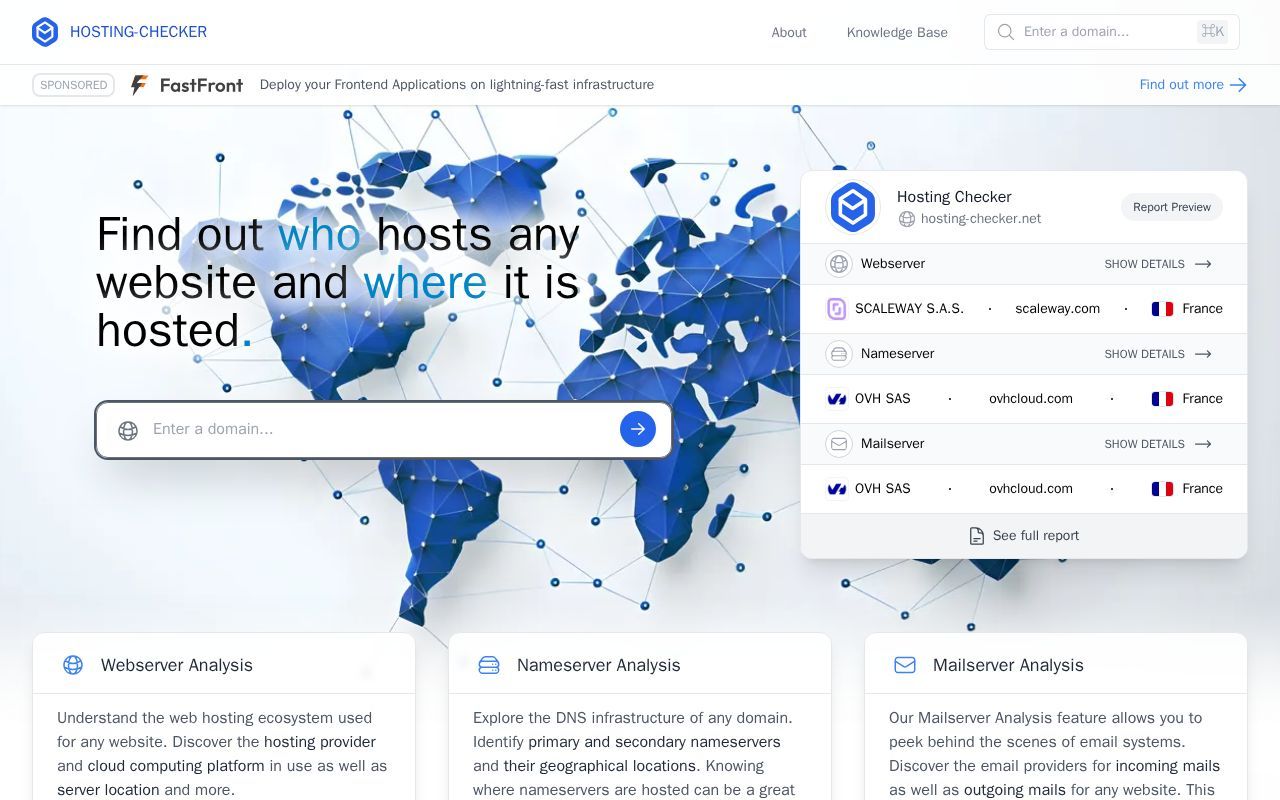Click ovhcloud.com in Nameserver result row
1280x800 pixels.
tap(1031, 399)
